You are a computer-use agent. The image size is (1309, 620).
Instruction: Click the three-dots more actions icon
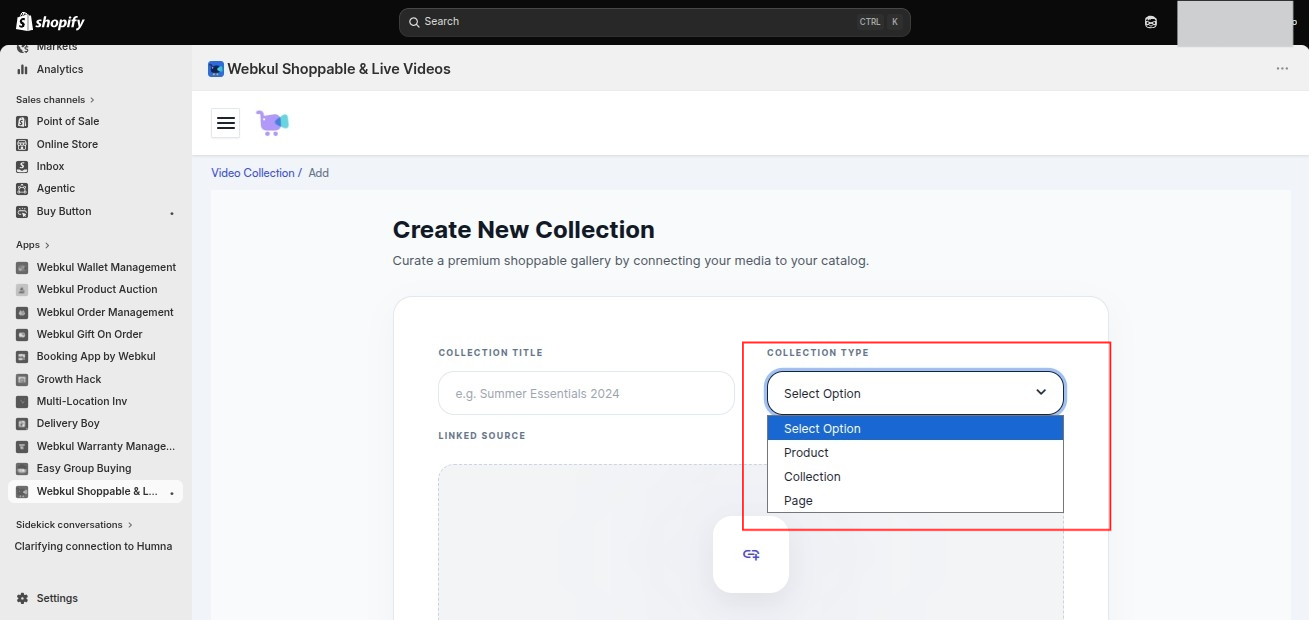coord(1282,69)
